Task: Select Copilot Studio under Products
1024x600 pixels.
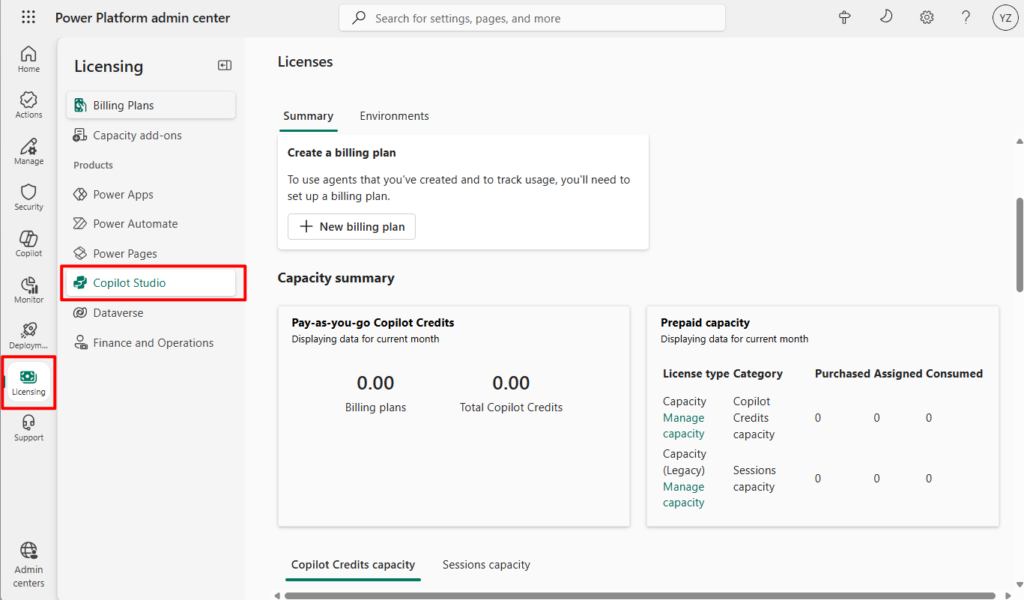Action: coord(129,283)
